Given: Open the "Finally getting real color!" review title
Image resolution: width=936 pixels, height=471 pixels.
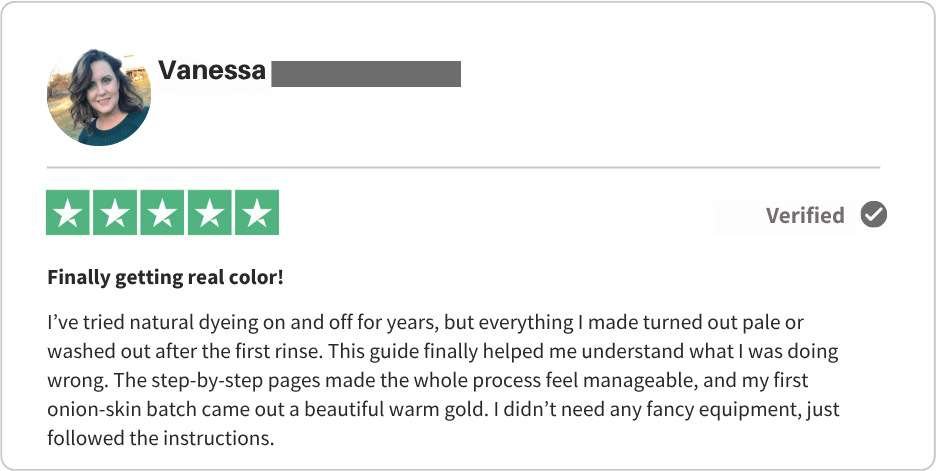Looking at the screenshot, I should (165, 277).
